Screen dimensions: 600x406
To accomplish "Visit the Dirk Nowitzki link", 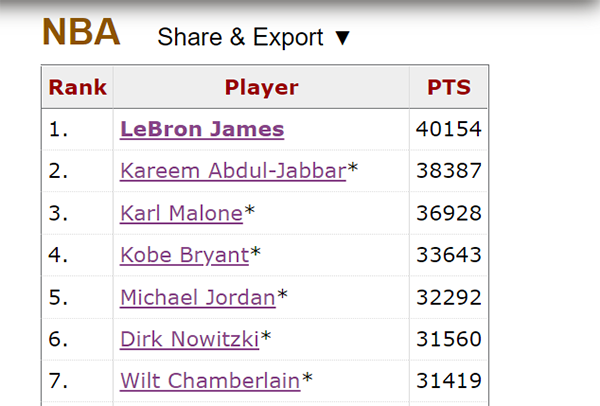I will click(x=190, y=339).
